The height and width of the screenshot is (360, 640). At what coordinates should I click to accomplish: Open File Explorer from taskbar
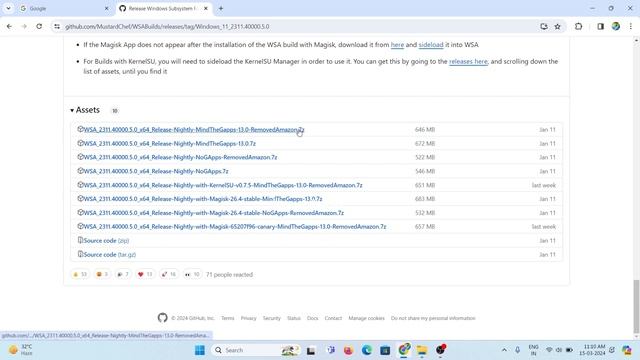(x=422, y=350)
